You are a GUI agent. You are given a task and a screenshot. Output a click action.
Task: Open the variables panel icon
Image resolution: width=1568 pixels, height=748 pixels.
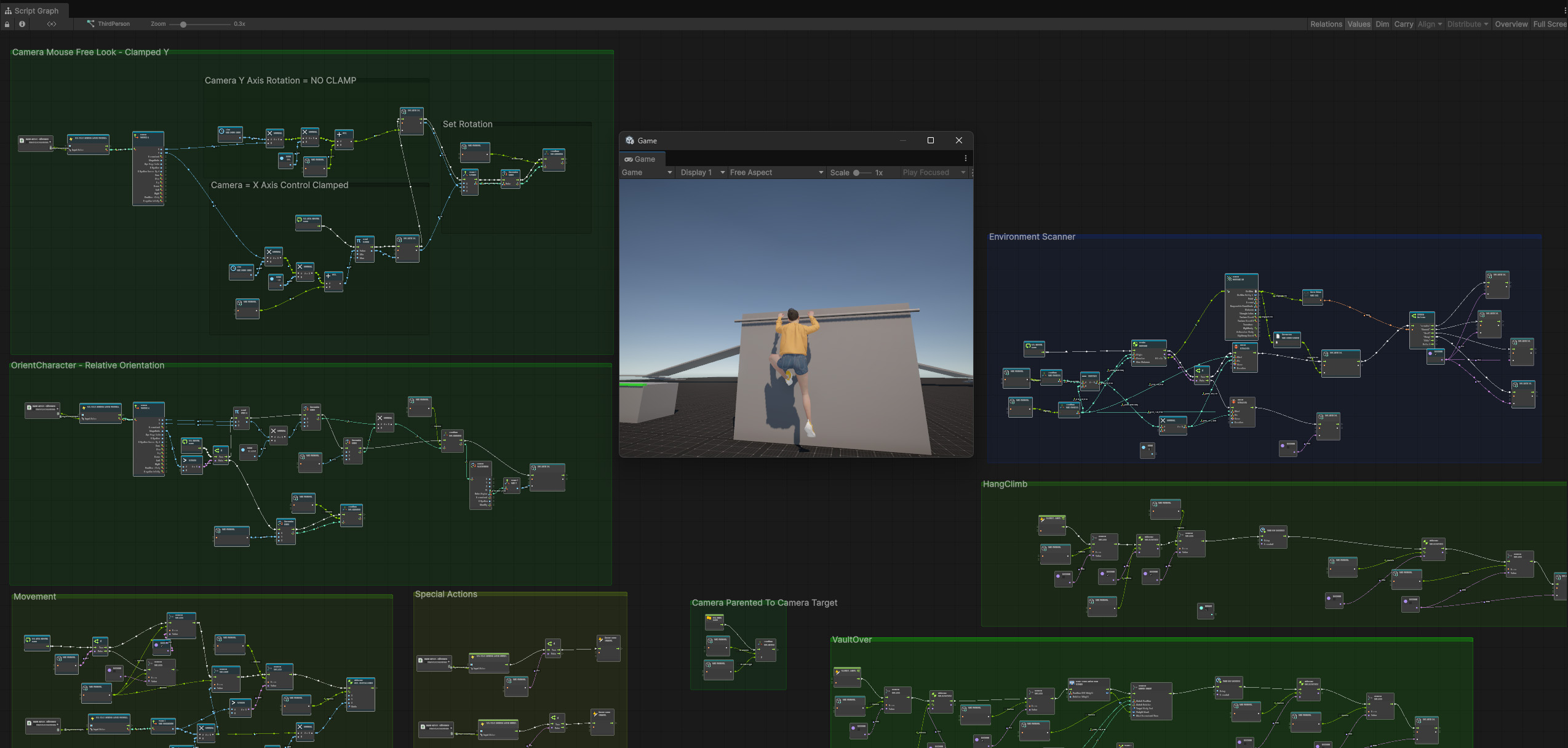point(52,24)
